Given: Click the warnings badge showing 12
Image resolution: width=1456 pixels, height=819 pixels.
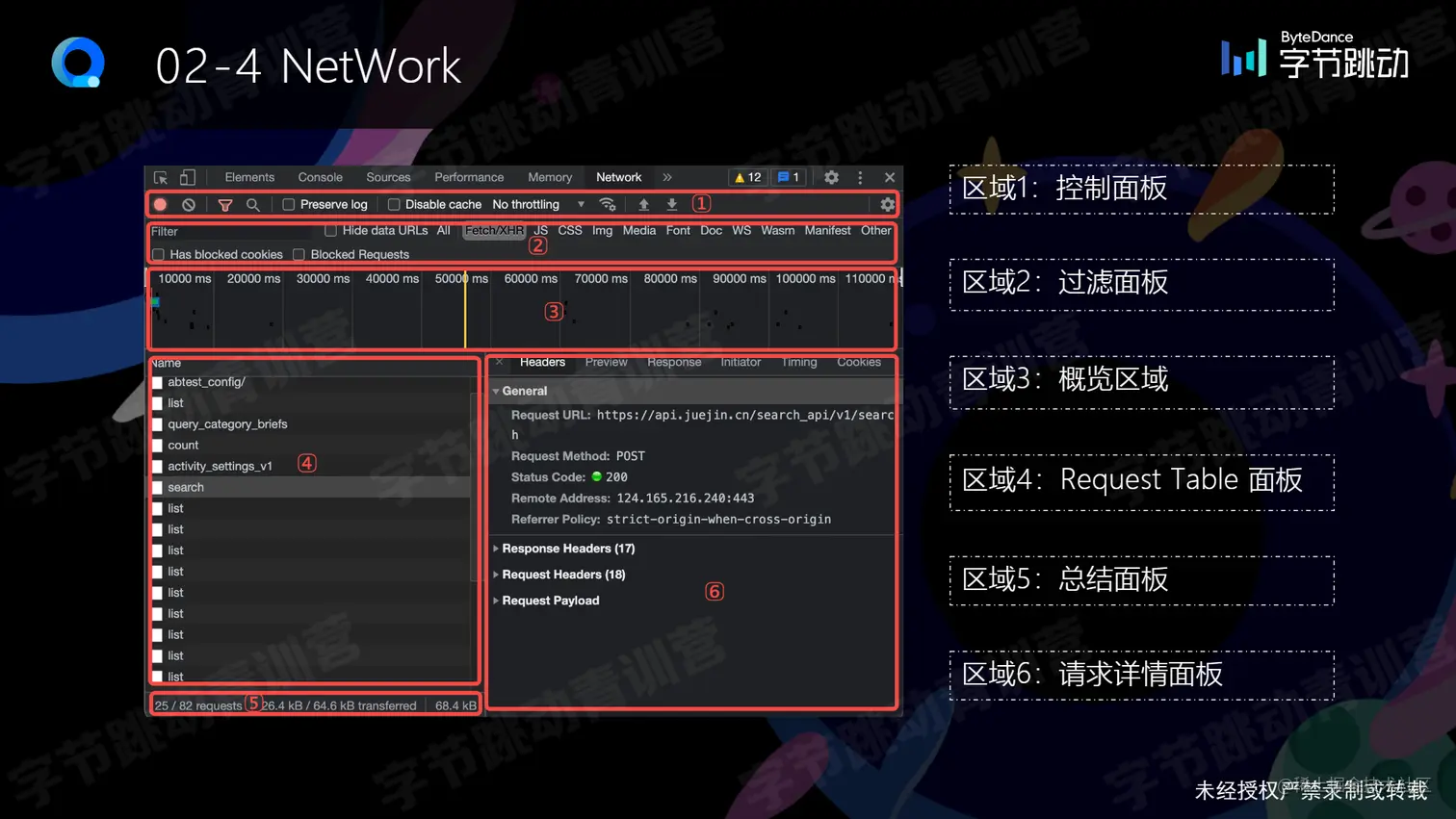Looking at the screenshot, I should [748, 177].
